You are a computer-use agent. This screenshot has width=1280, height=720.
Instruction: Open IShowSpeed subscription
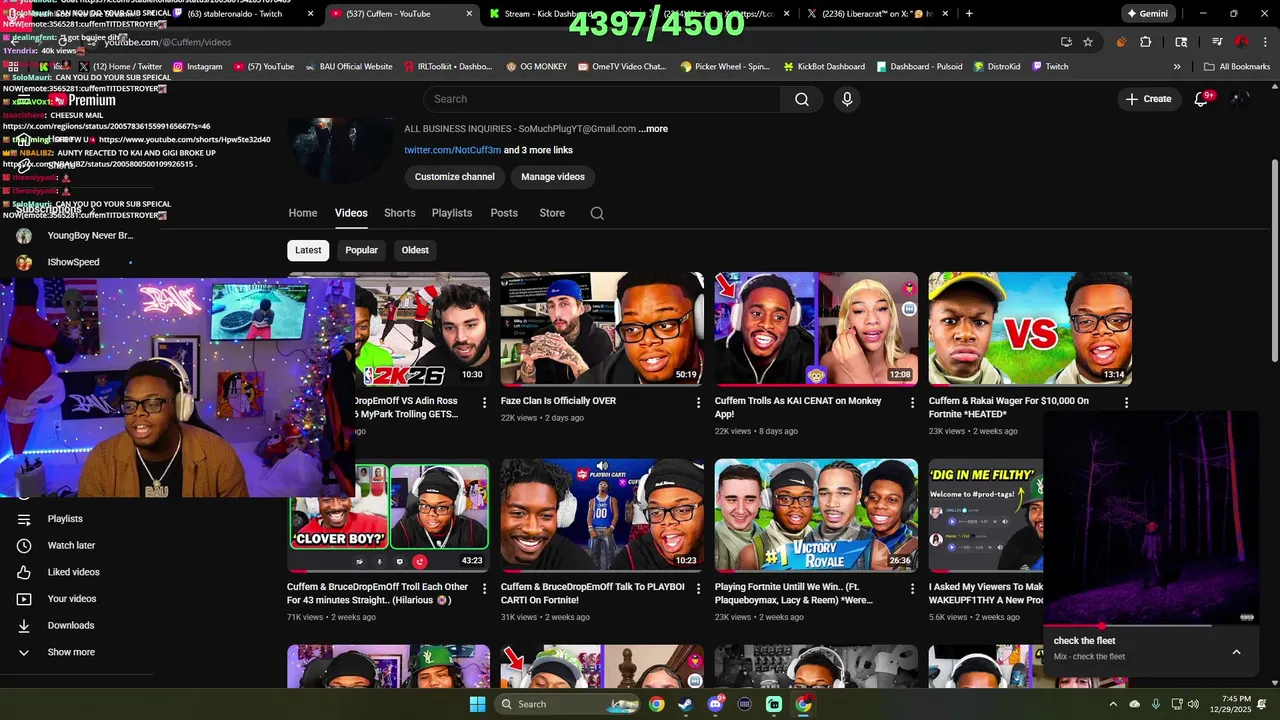point(73,262)
